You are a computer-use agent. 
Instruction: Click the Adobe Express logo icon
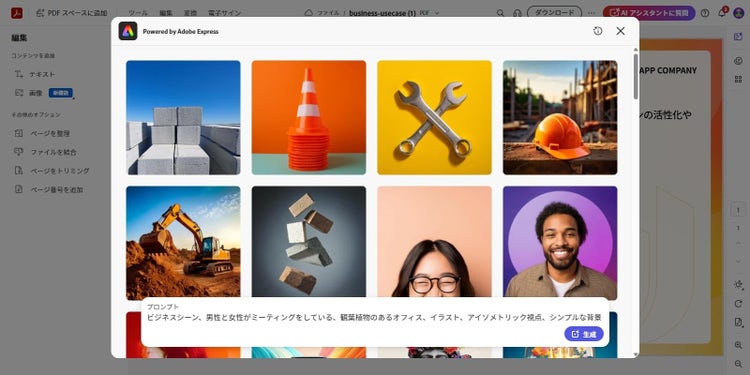click(x=128, y=31)
